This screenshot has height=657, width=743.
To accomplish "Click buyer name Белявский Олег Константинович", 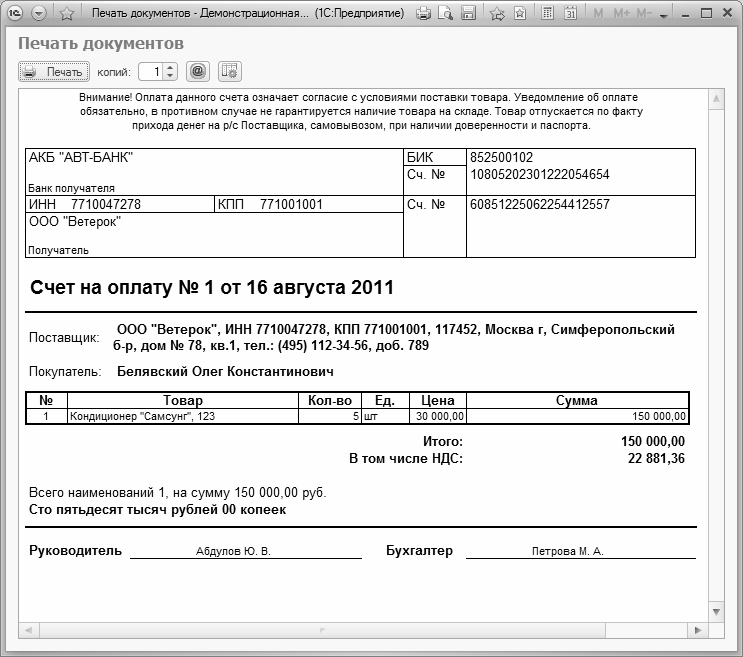I will pyautogui.click(x=225, y=371).
